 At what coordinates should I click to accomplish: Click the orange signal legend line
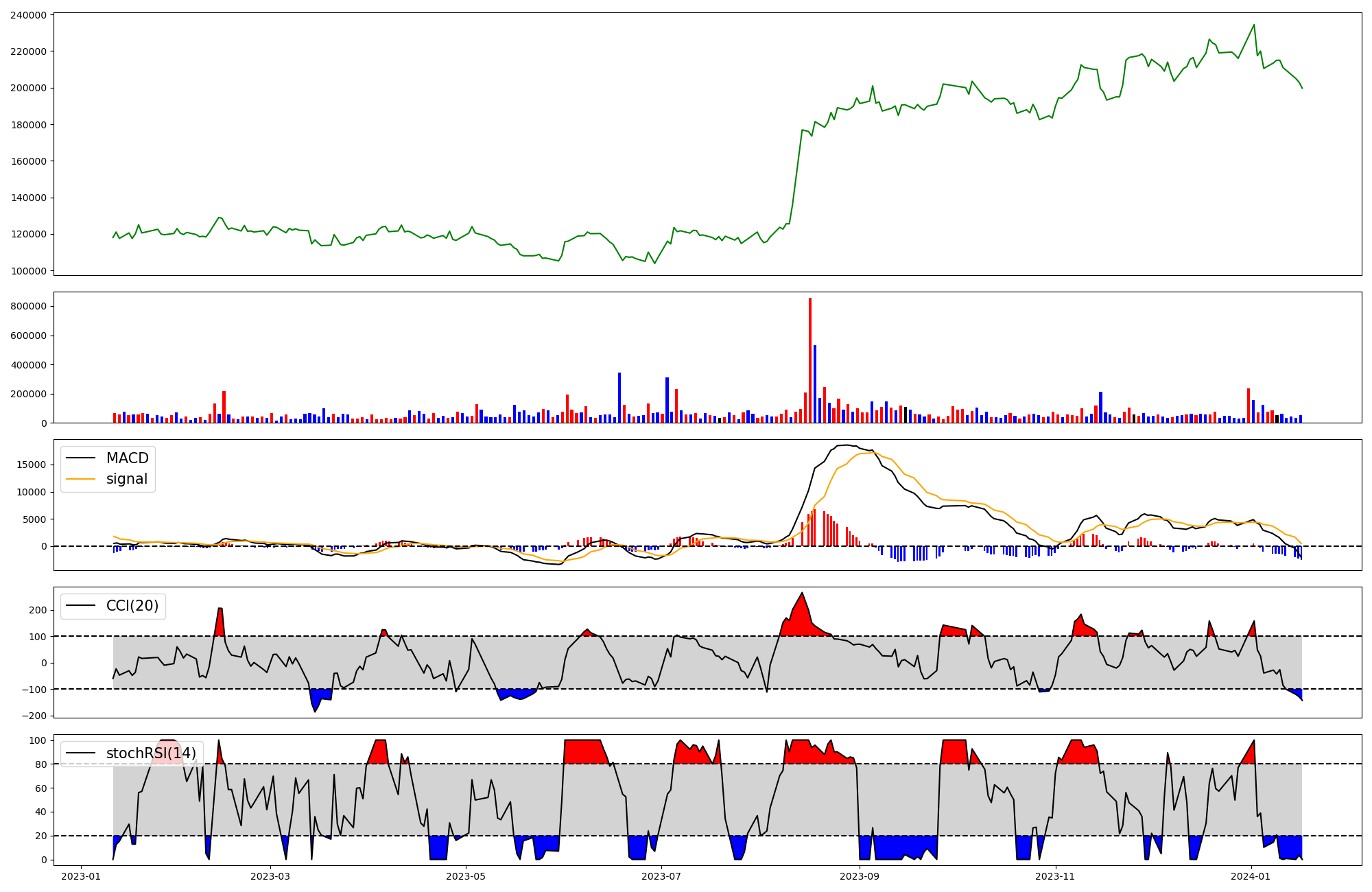click(x=81, y=480)
